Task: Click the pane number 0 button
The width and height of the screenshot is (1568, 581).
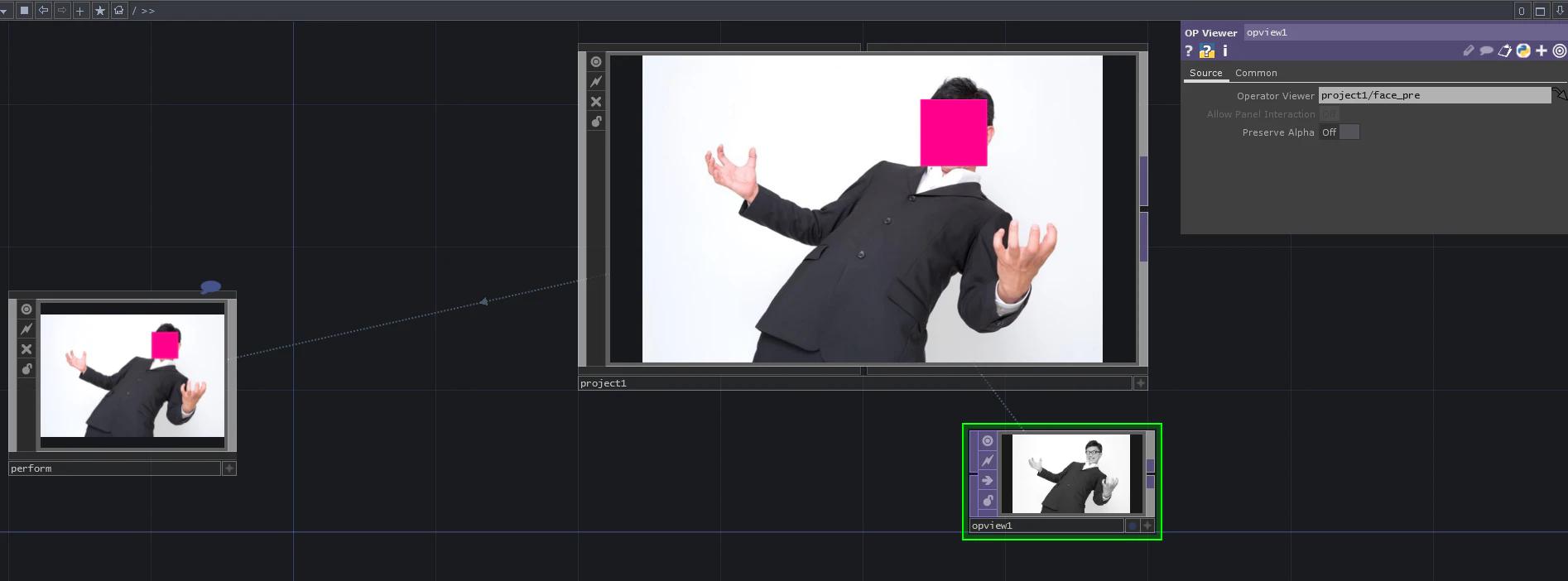Action: click(x=1522, y=11)
